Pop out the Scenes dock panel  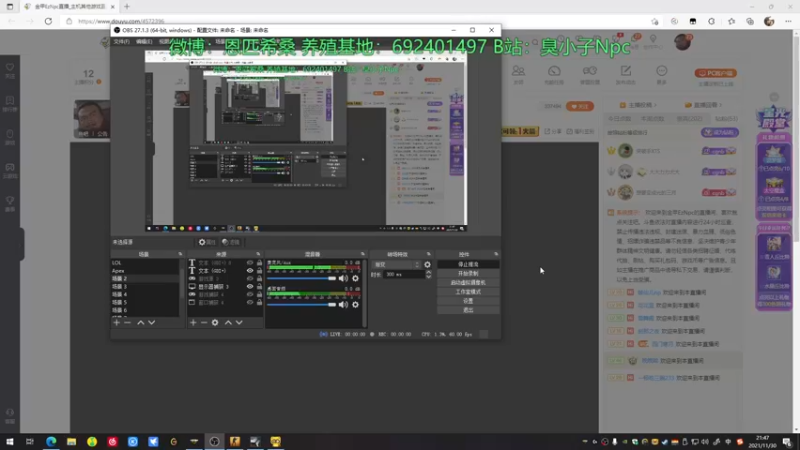[x=180, y=254]
